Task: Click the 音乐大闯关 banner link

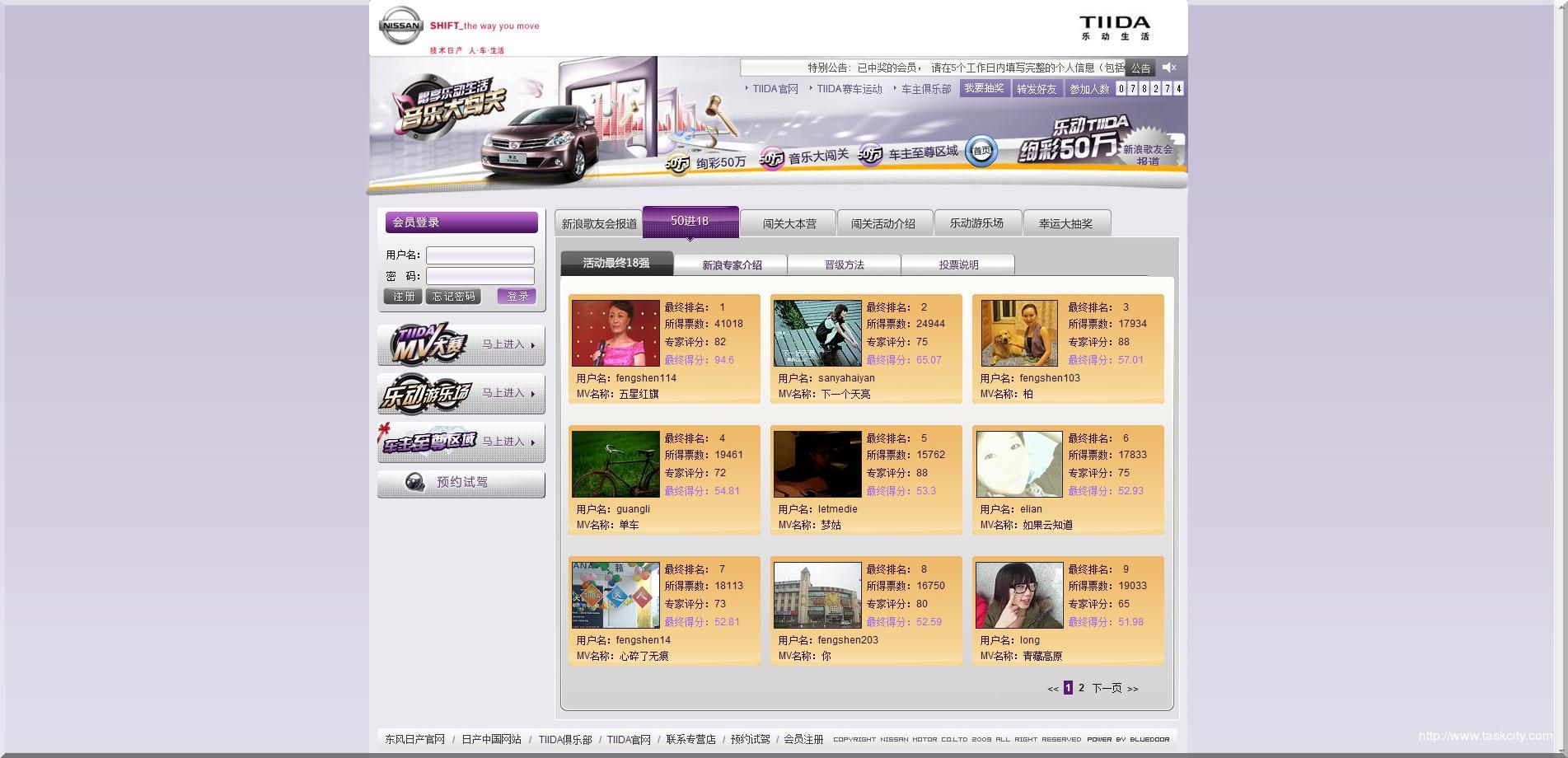Action: (818, 157)
